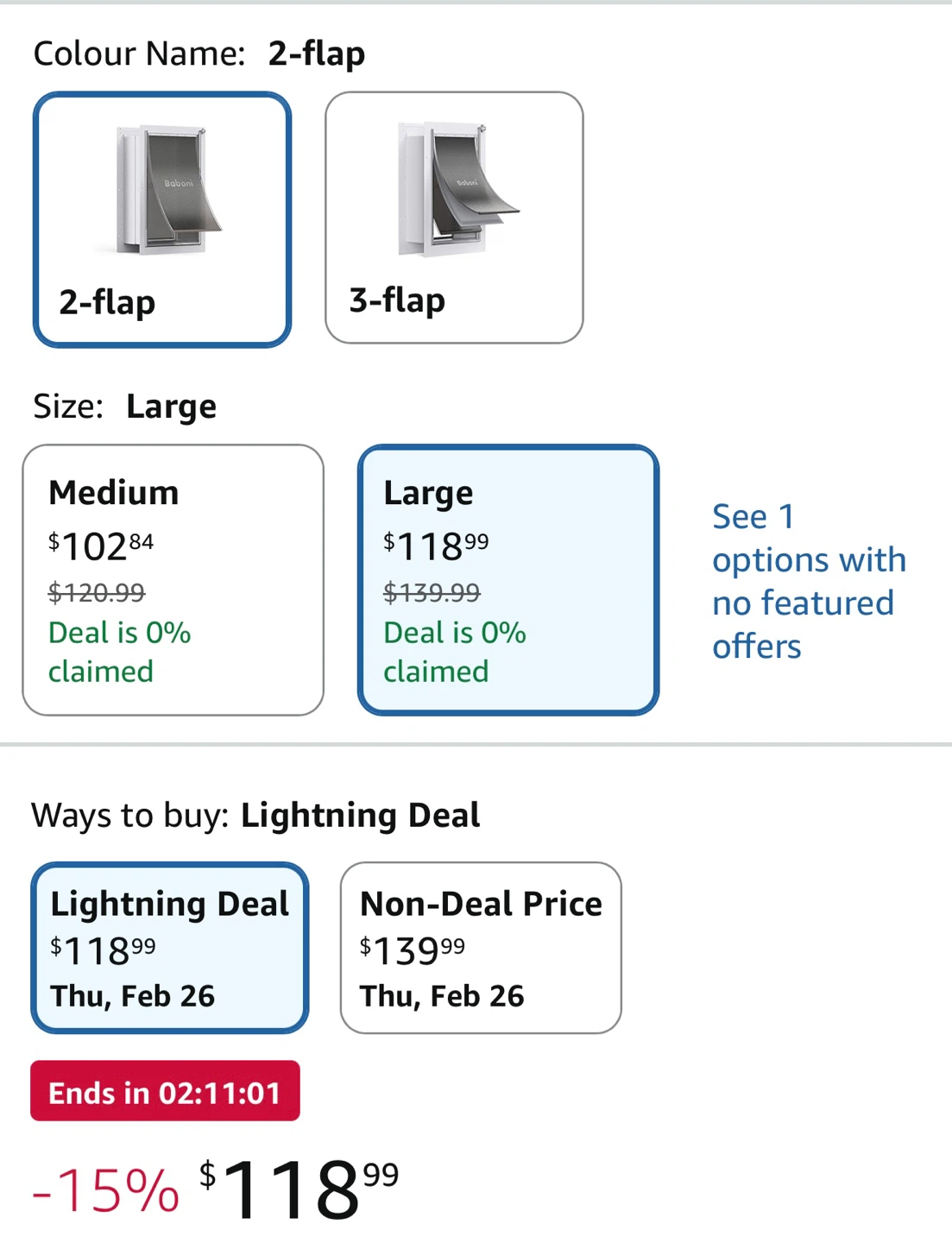Click the Medium $102.84 price
The width and height of the screenshot is (952, 1243).
pyautogui.click(x=101, y=545)
